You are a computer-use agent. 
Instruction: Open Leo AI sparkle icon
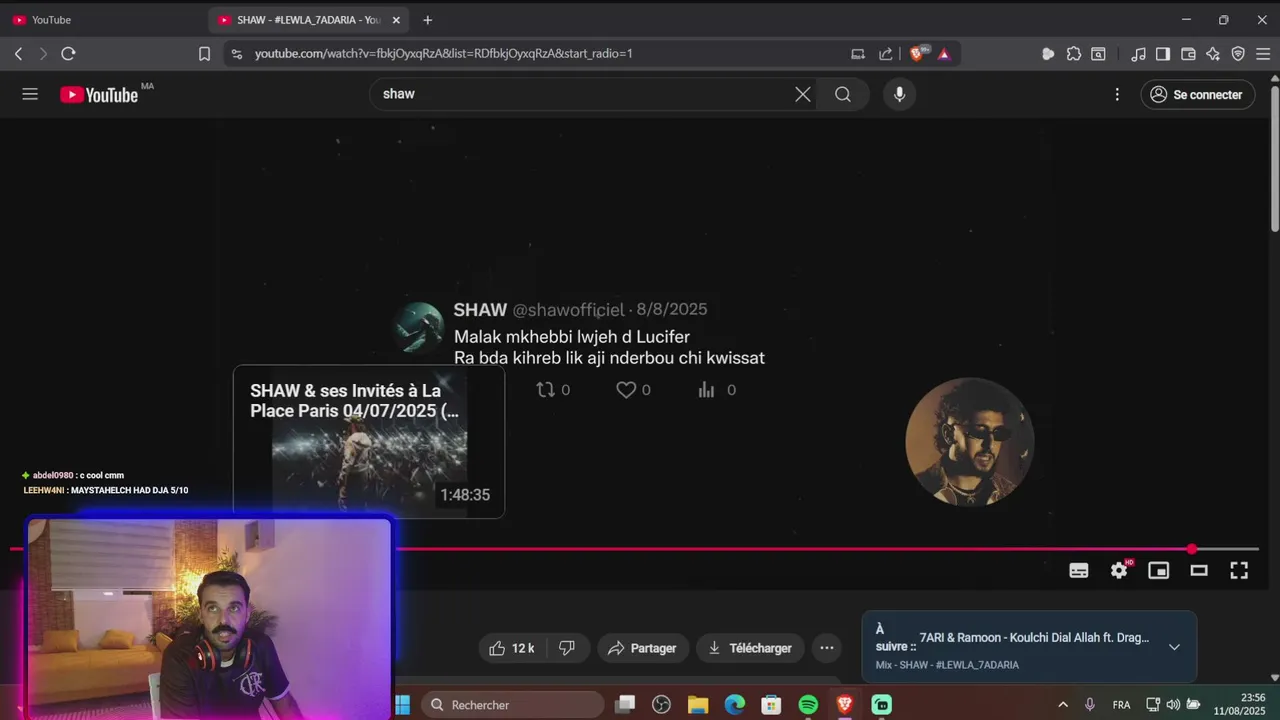(x=1213, y=54)
